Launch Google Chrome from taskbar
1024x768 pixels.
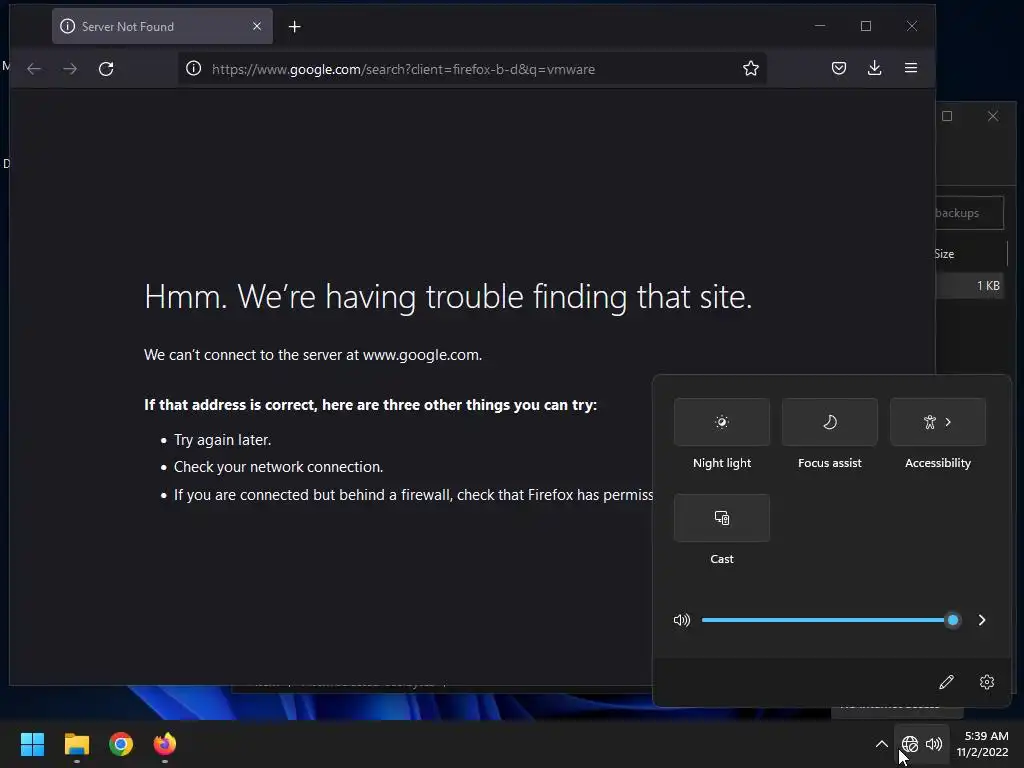pos(121,744)
